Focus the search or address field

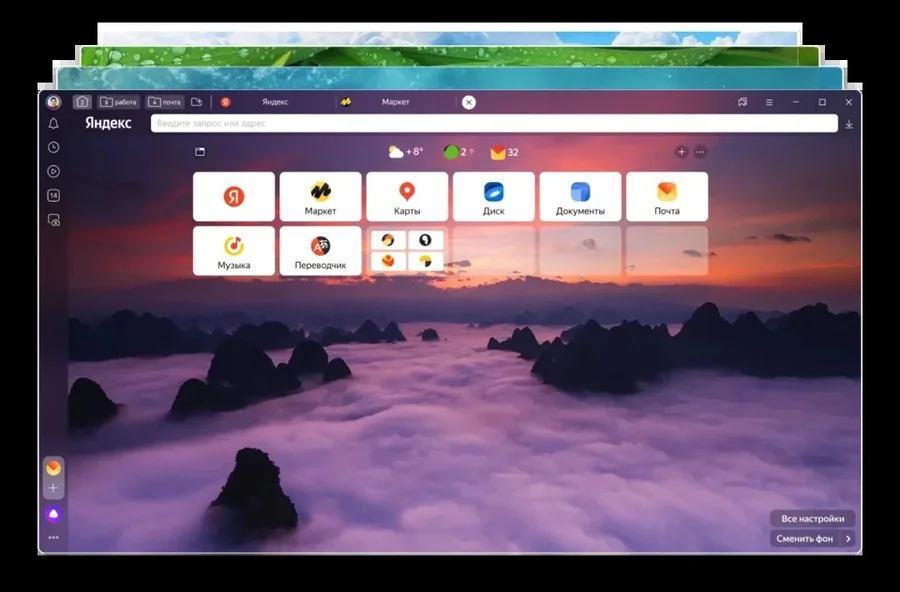coord(494,123)
